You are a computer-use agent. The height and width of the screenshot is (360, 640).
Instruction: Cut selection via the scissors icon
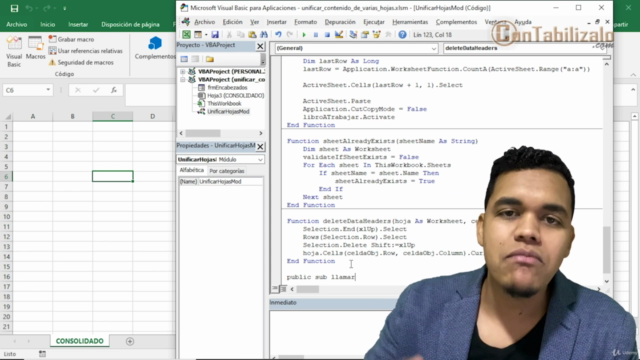click(x=229, y=35)
